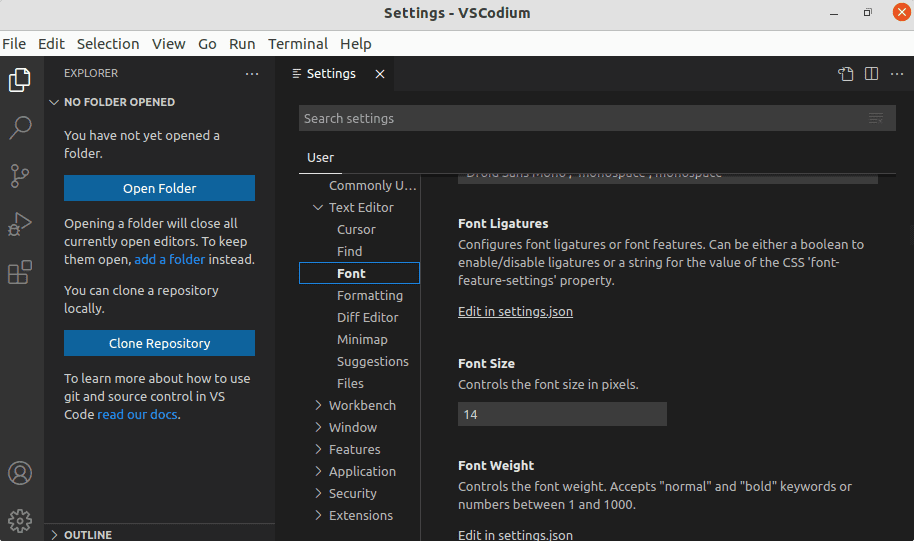The image size is (914, 541).
Task: Select Find settings category
Action: tap(359, 251)
